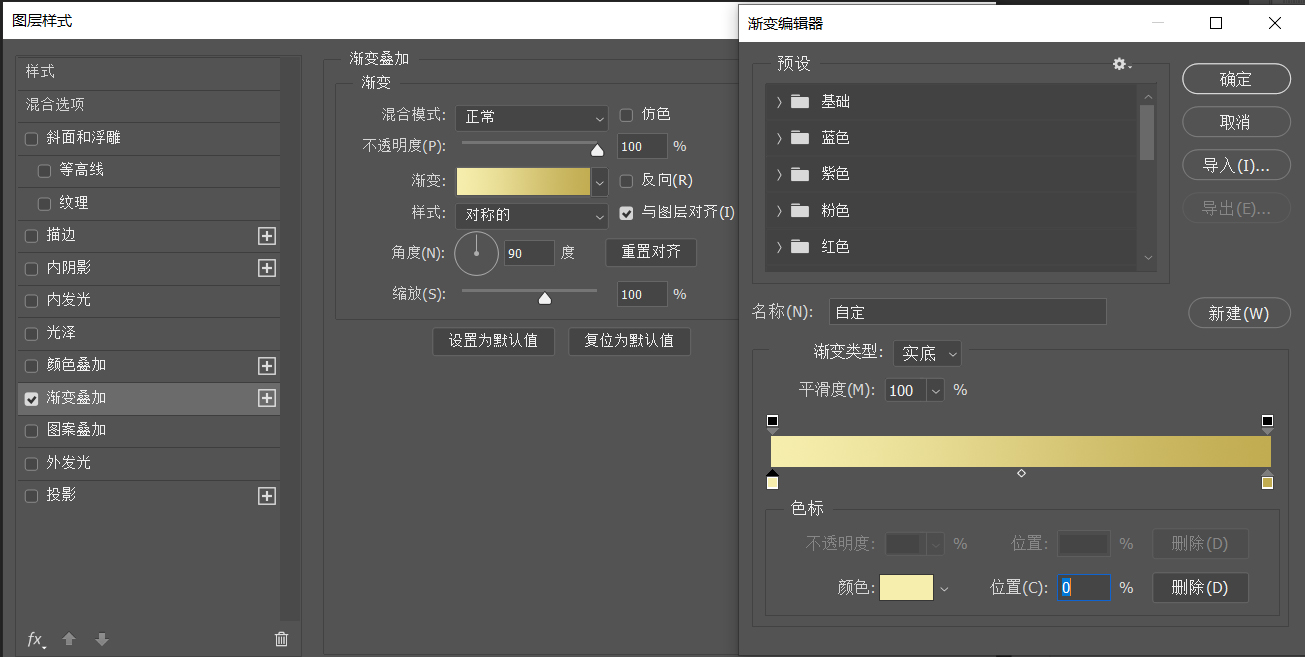
Task: Click folder icon of 粉色 preset group
Action: [x=799, y=211]
